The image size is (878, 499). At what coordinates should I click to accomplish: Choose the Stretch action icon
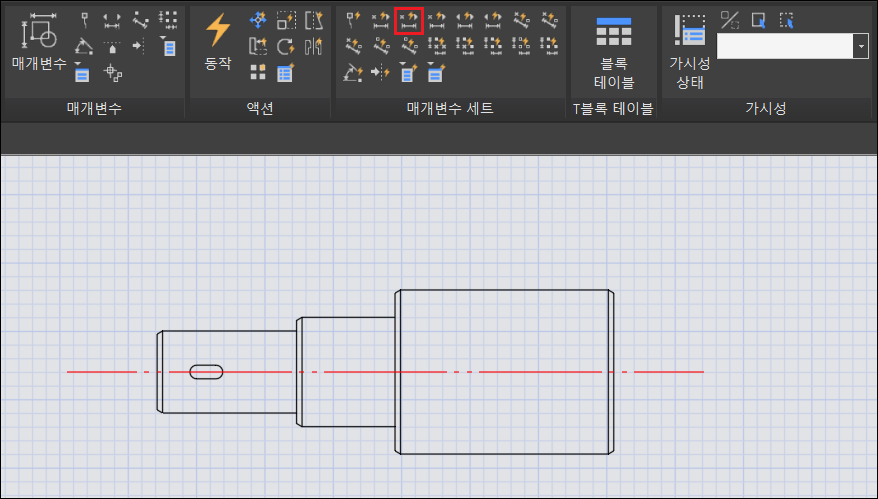pyautogui.click(x=314, y=21)
